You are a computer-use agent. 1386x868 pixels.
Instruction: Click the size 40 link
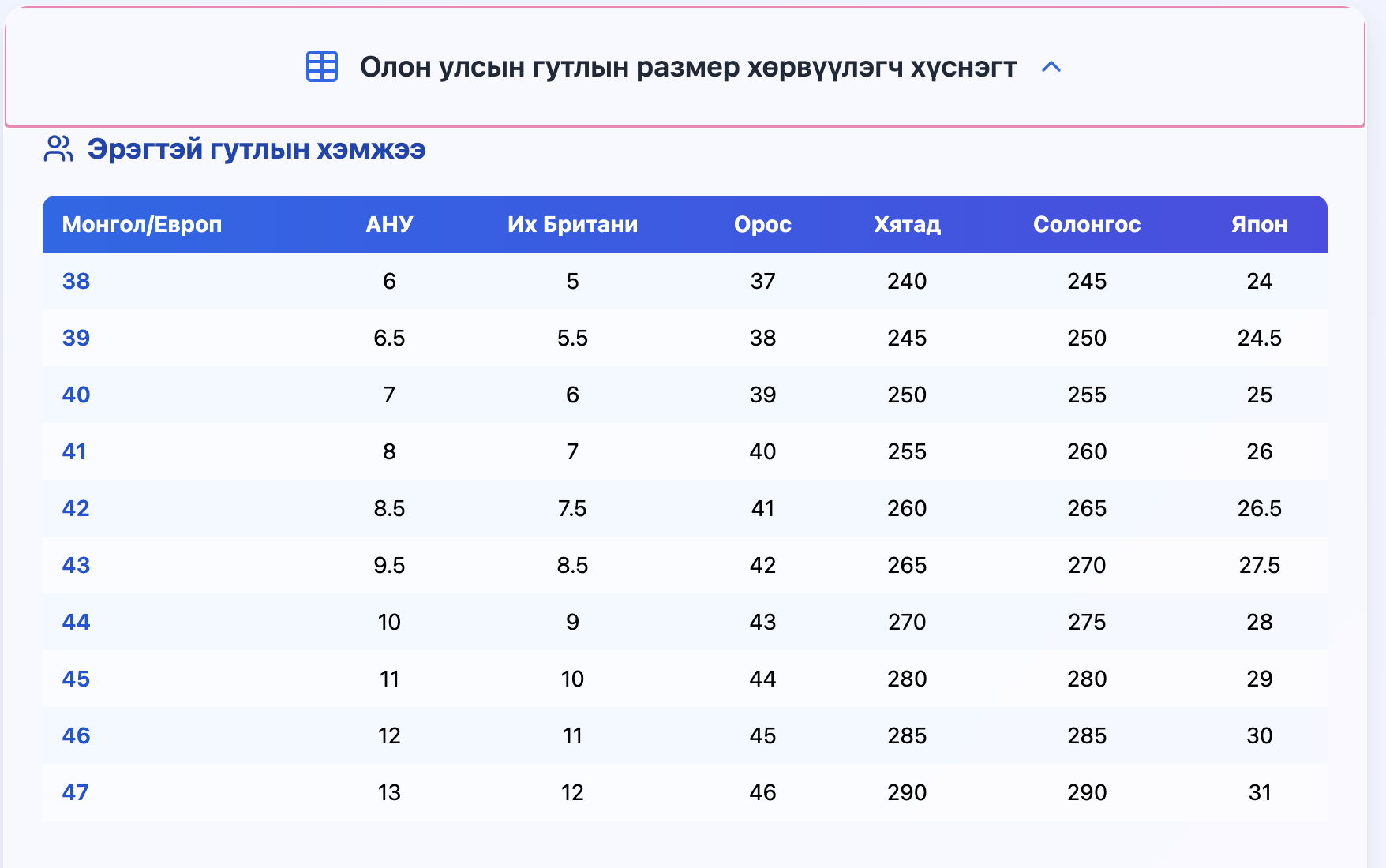click(76, 395)
